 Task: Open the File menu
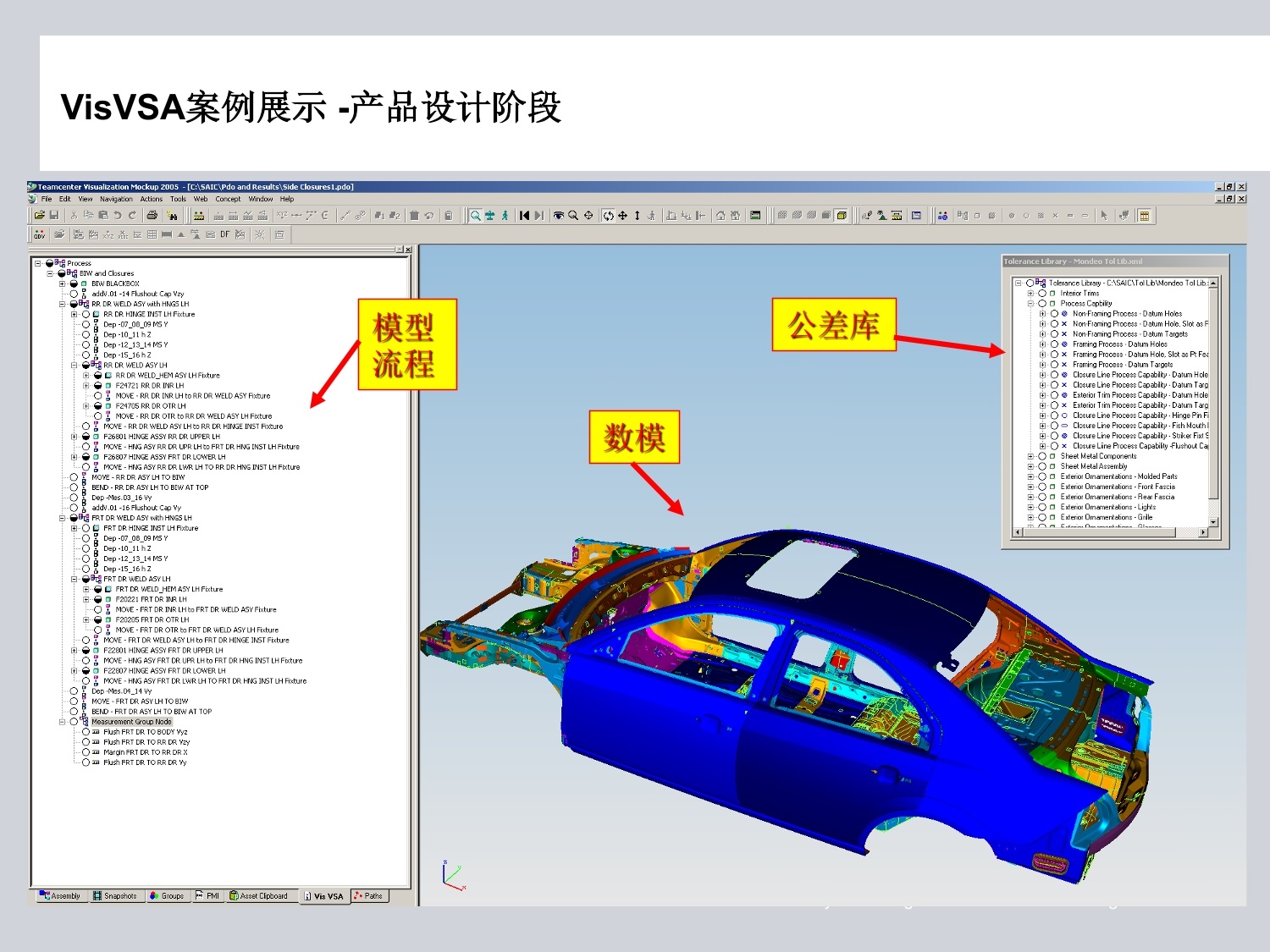click(47, 199)
